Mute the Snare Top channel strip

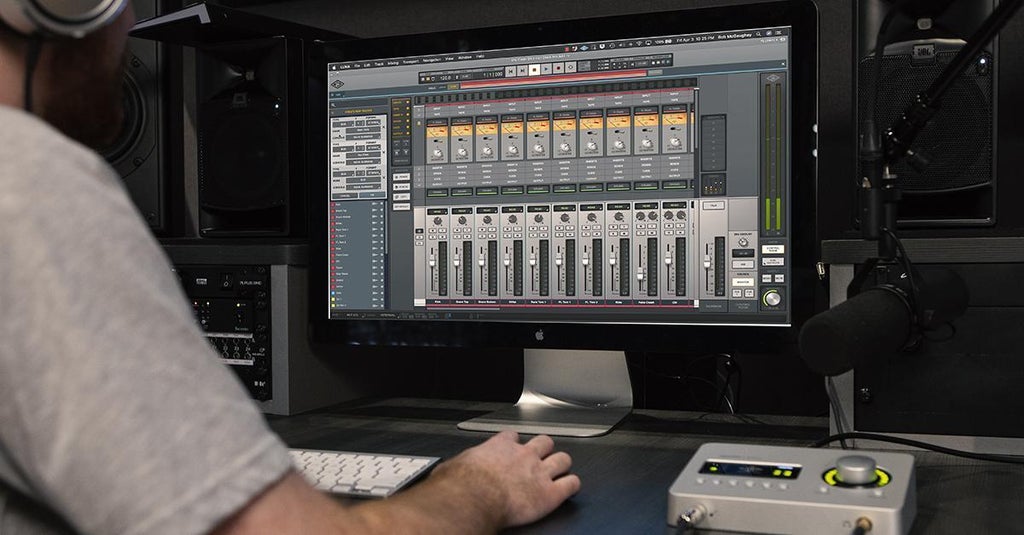[x=467, y=236]
